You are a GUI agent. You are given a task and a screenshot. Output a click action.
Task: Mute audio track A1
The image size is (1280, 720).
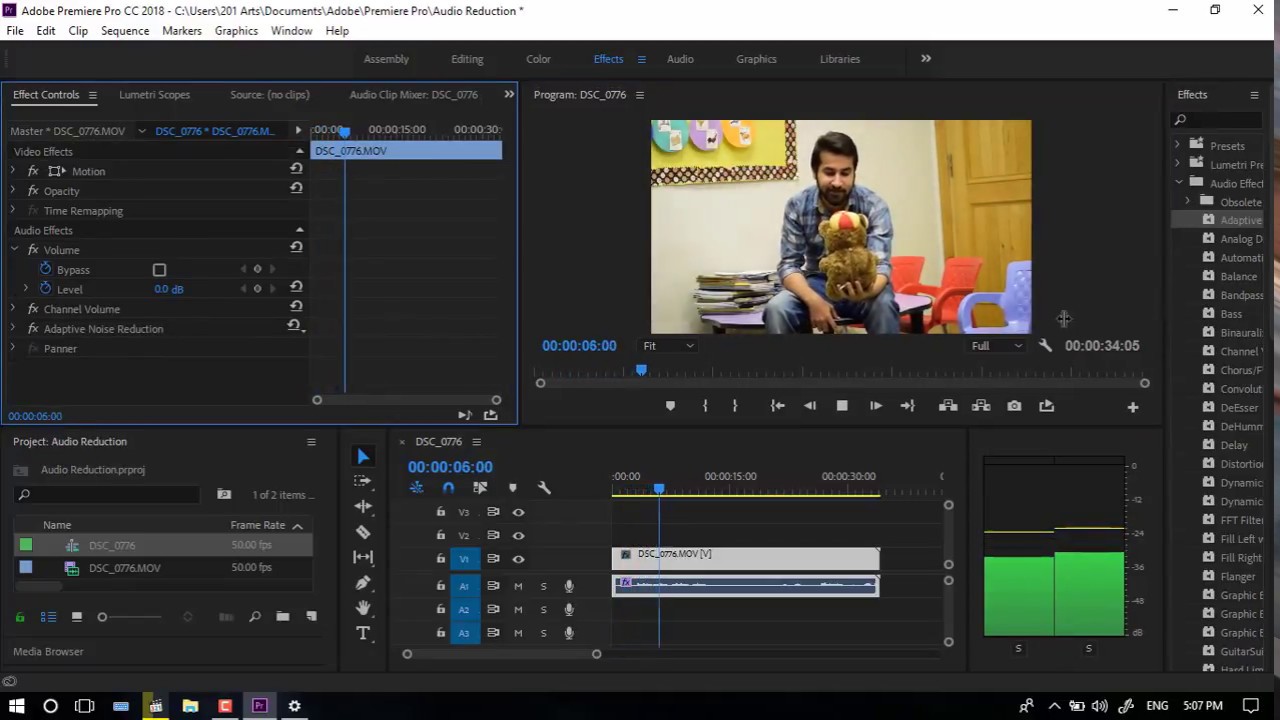(518, 586)
